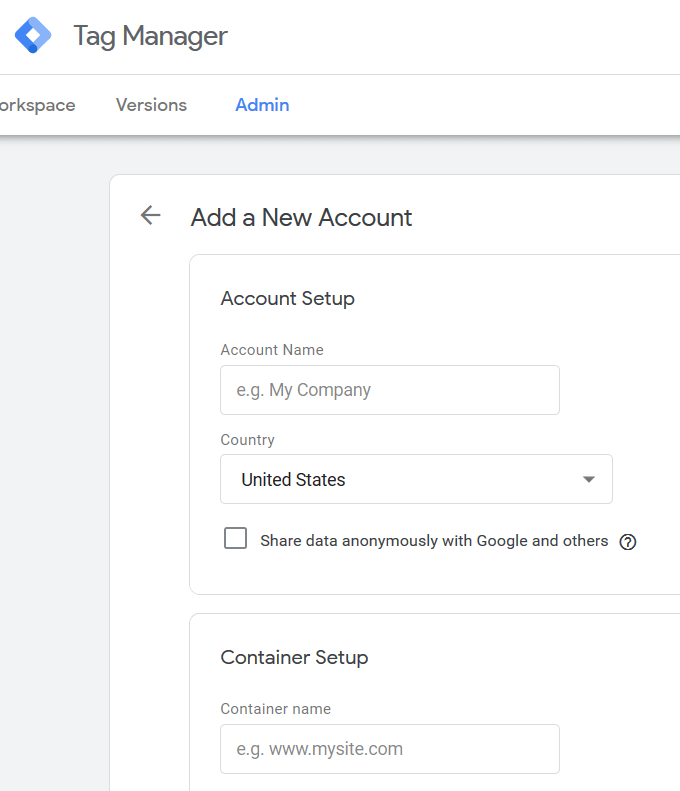Enable Share data anonymously checkbox
The height and width of the screenshot is (791, 680).
tap(236, 540)
